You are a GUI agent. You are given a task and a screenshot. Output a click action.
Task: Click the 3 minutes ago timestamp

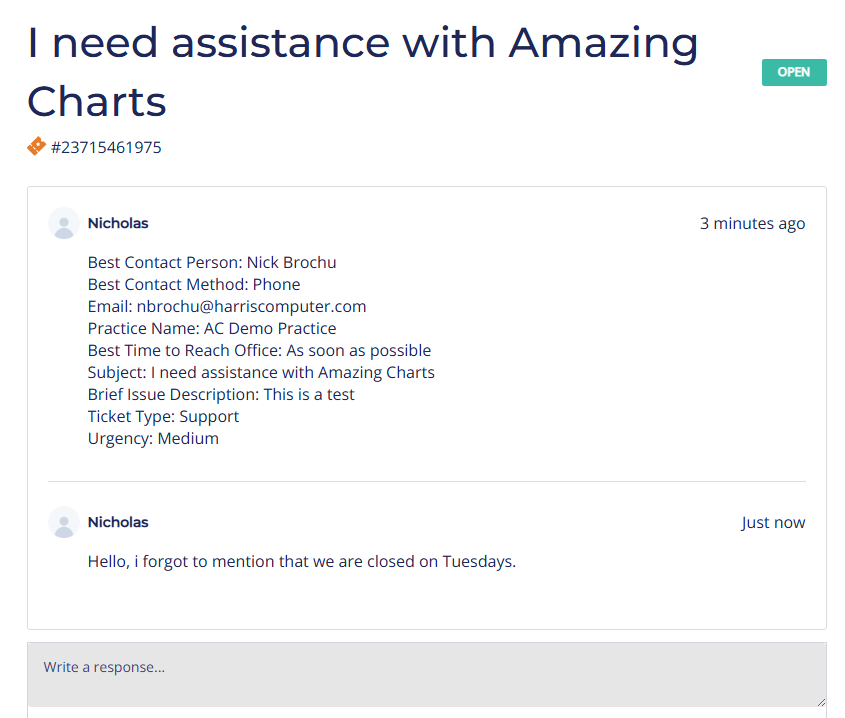click(753, 223)
